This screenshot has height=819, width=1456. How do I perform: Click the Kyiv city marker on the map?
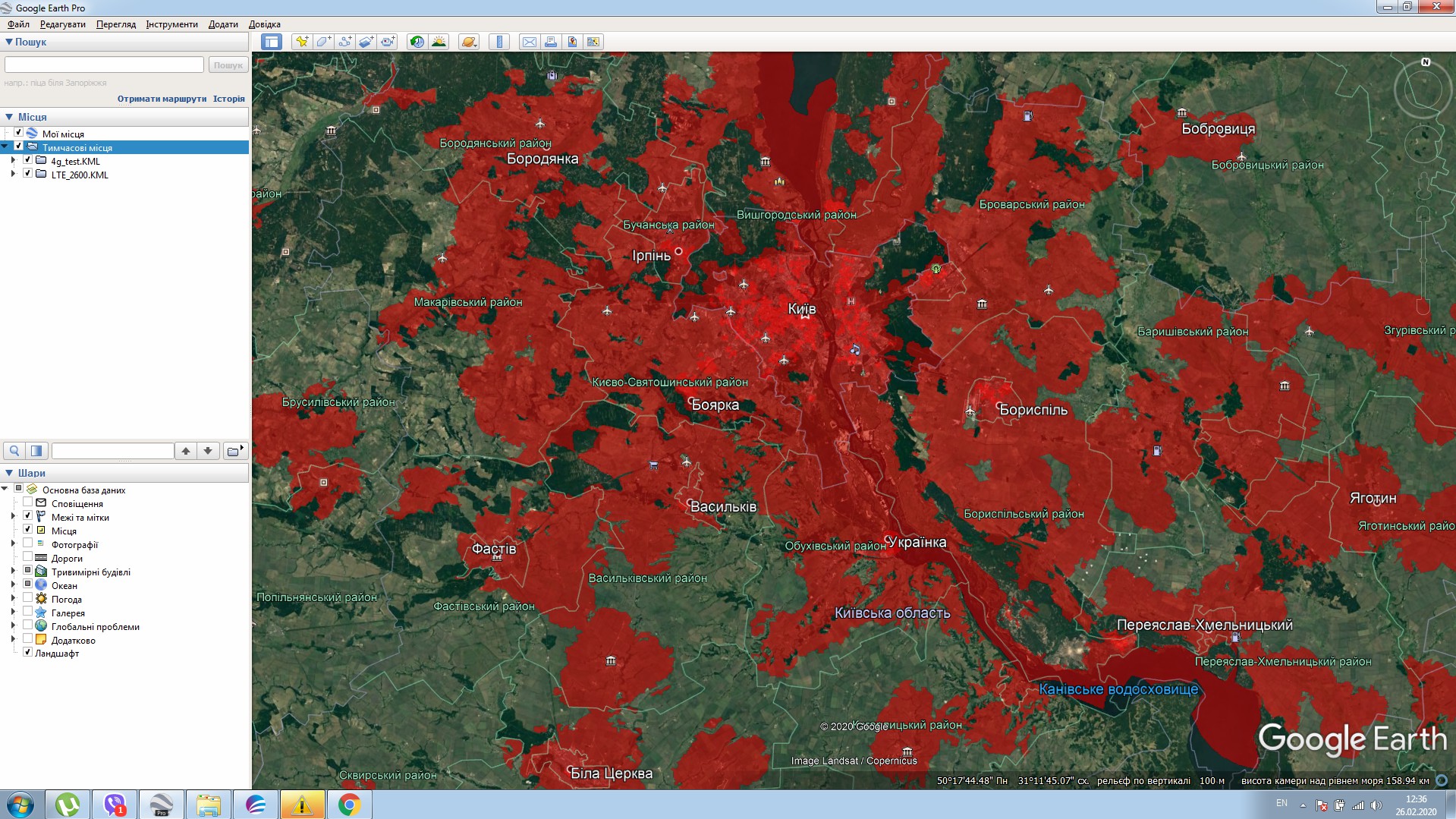coord(805,316)
